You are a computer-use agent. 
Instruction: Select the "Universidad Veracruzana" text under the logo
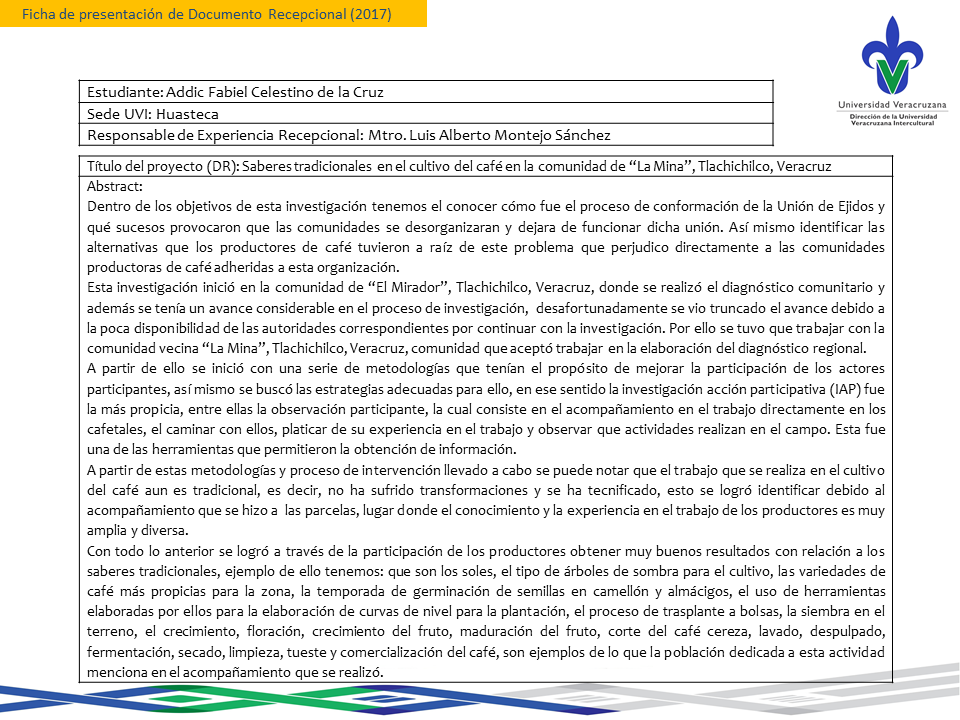click(893, 105)
